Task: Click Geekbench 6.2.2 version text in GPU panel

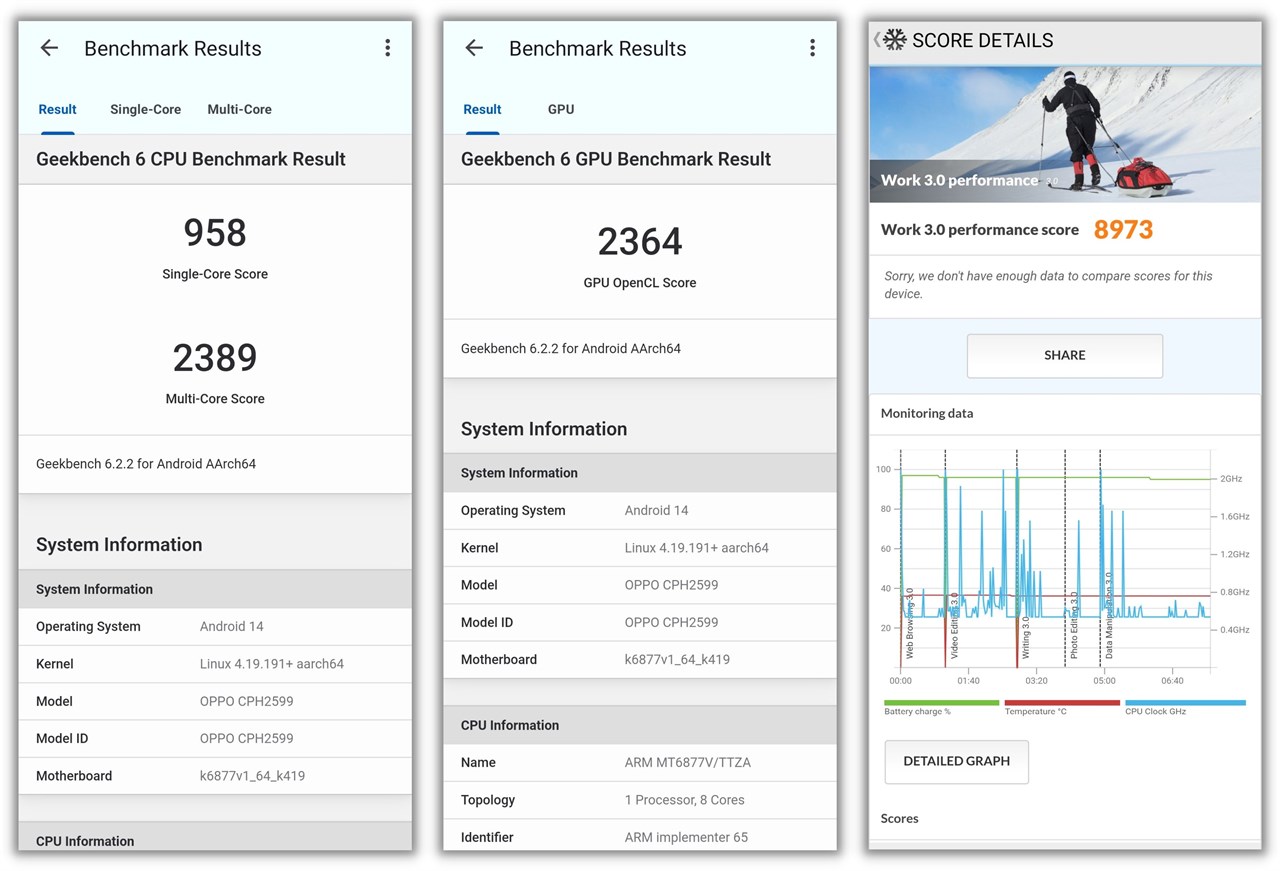Action: click(x=571, y=349)
